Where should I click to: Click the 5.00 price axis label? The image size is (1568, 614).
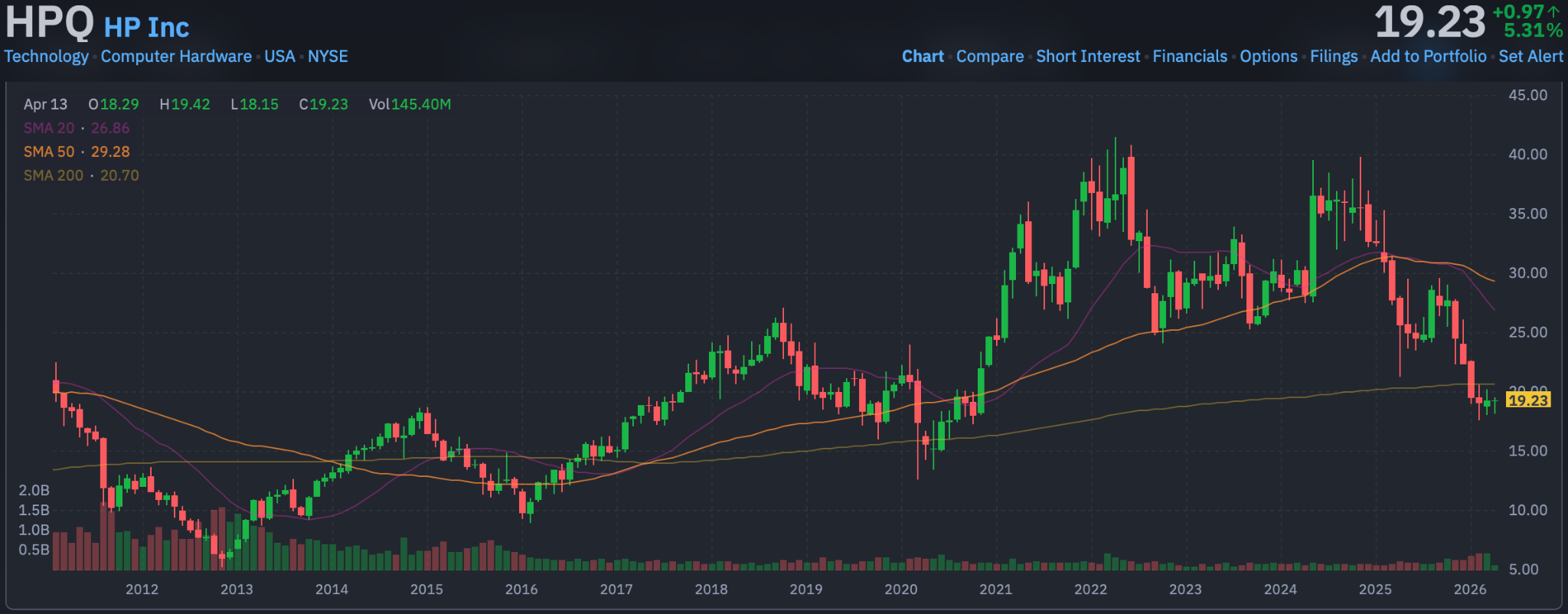[1523, 570]
